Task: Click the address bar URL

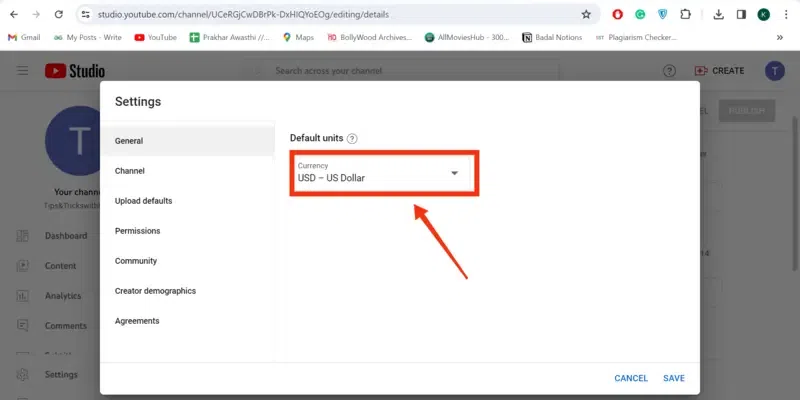Action: pos(243,14)
